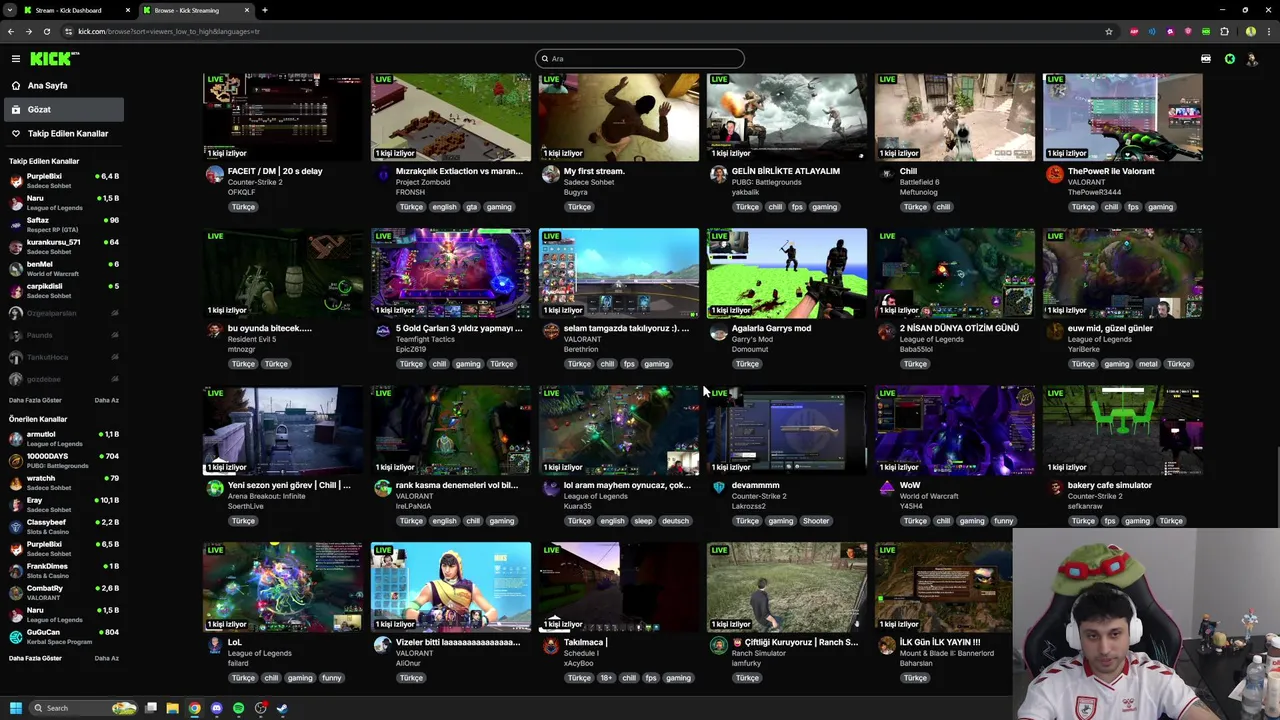Switch to Stream - Kick Dashboard tab
Image resolution: width=1280 pixels, height=720 pixels.
[77, 10]
